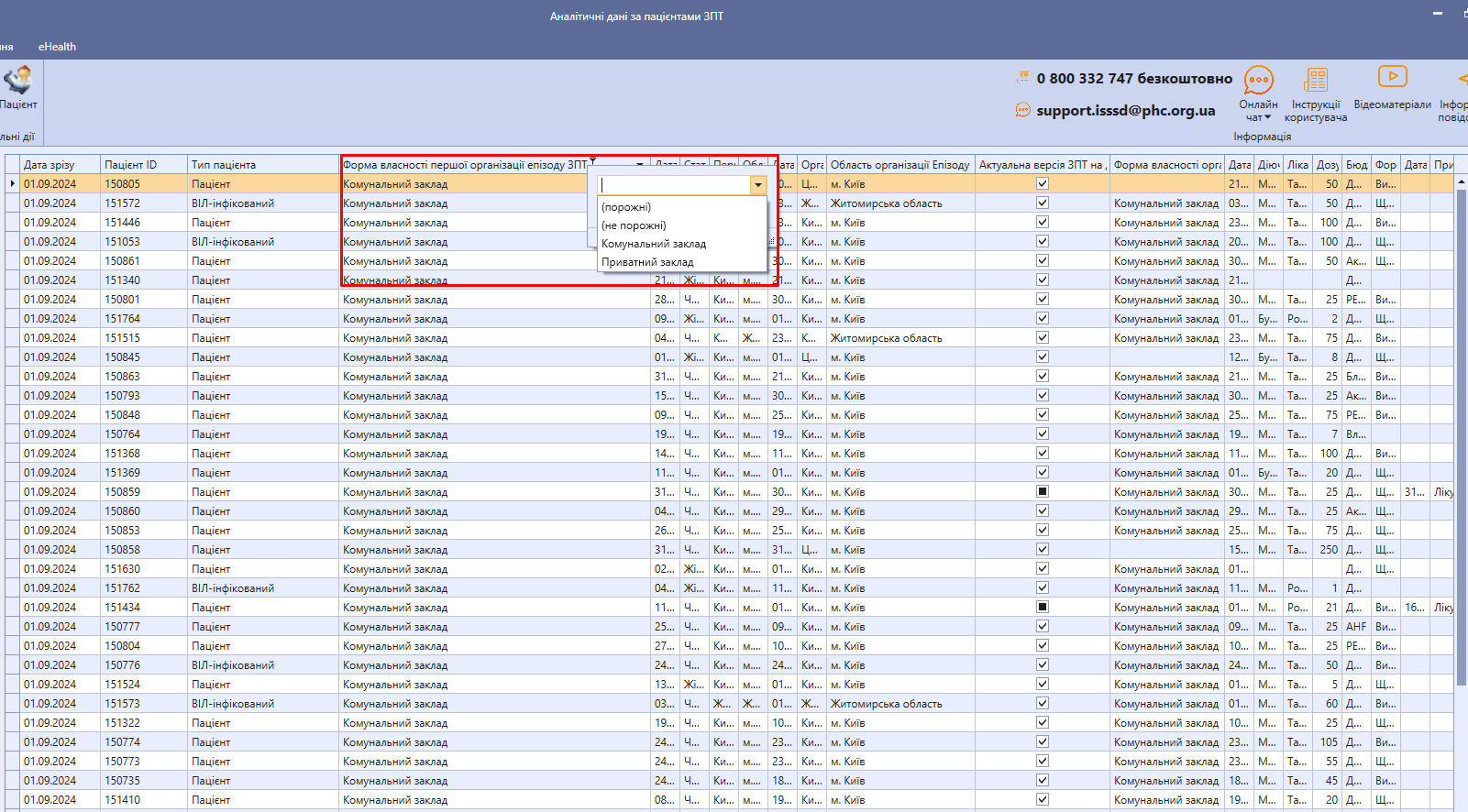Sort by Пацієнт ID column header

click(x=144, y=165)
